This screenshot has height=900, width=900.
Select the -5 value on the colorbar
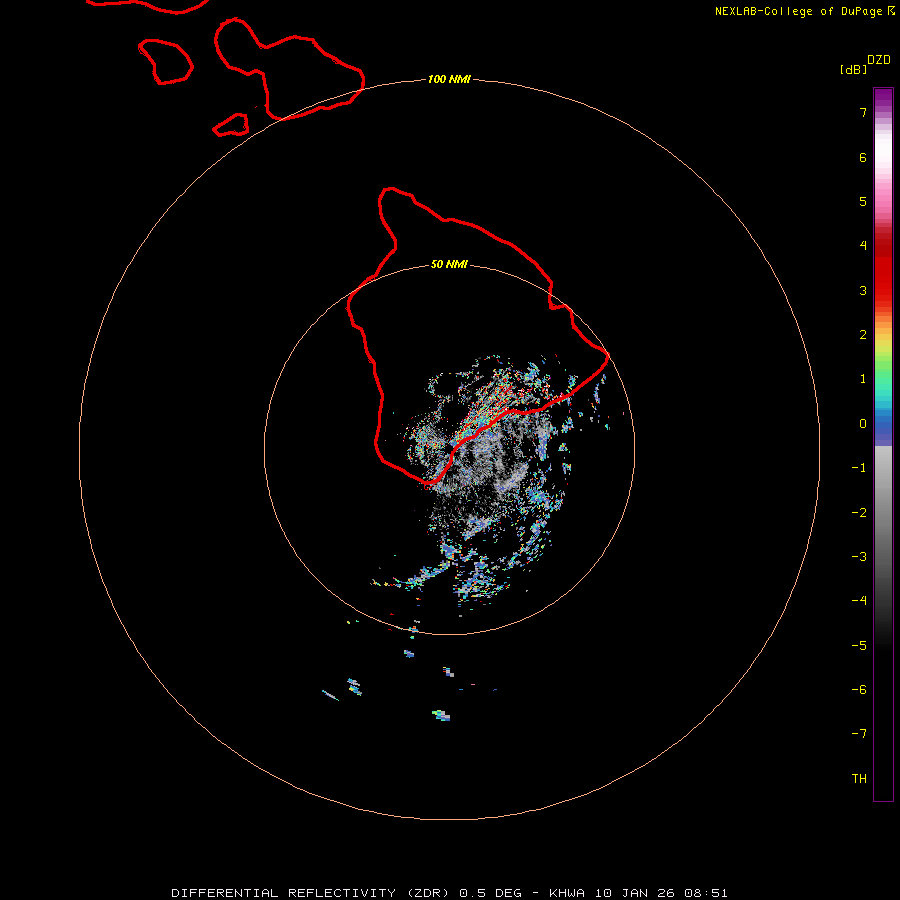tap(859, 646)
